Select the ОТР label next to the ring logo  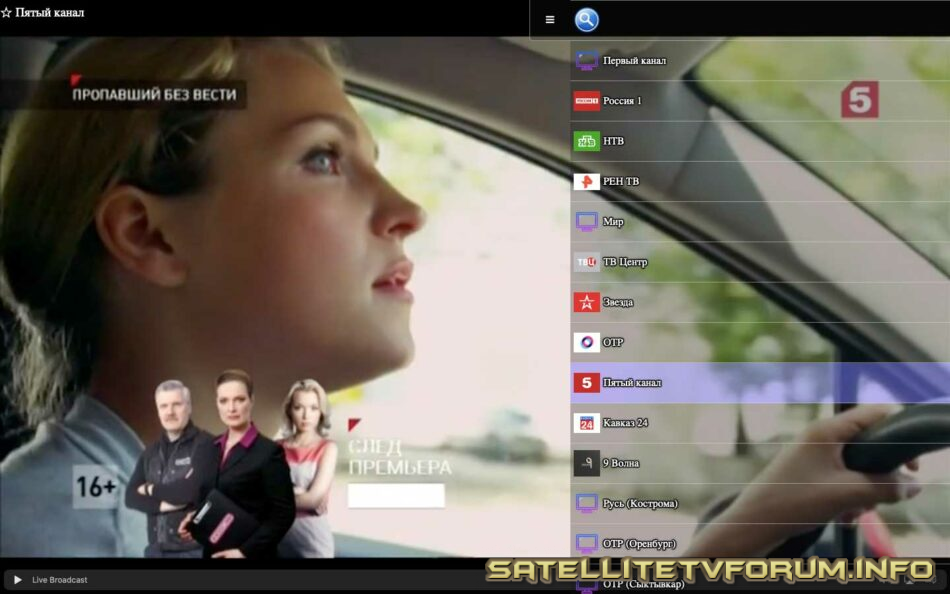(613, 342)
